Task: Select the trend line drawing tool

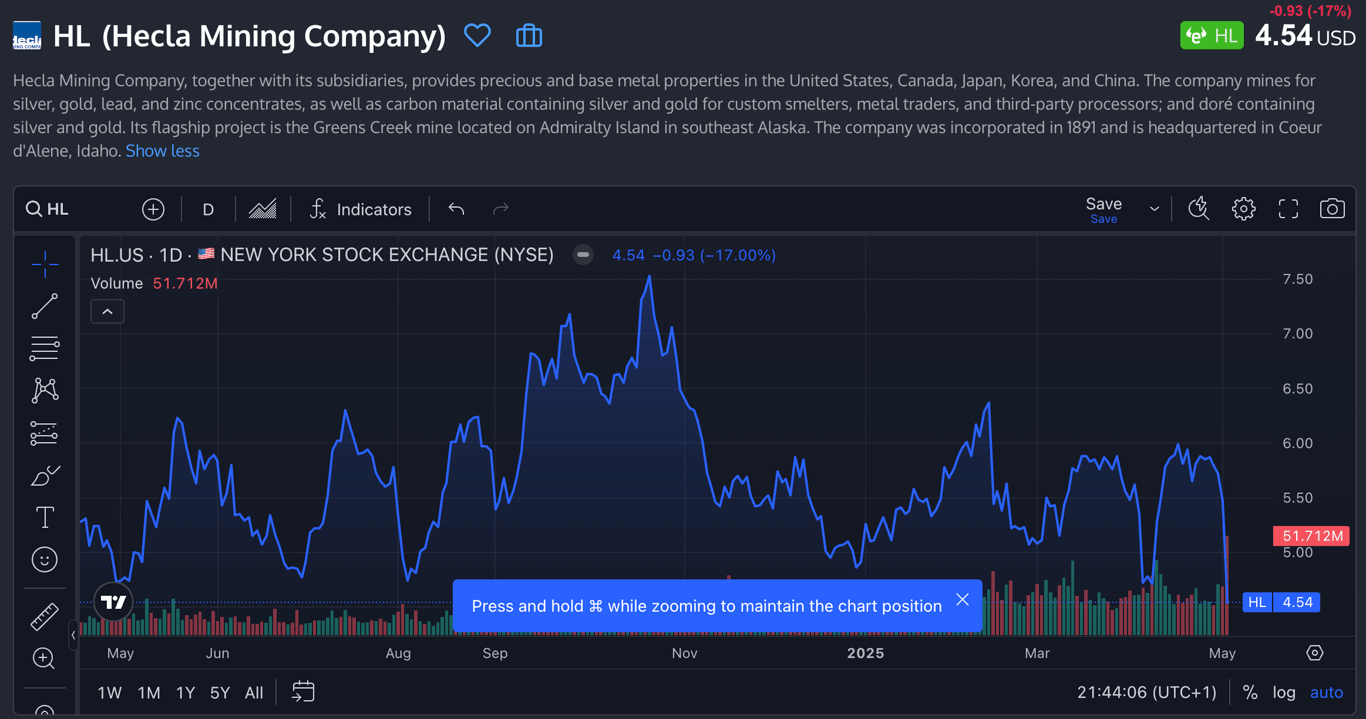Action: pyautogui.click(x=45, y=306)
